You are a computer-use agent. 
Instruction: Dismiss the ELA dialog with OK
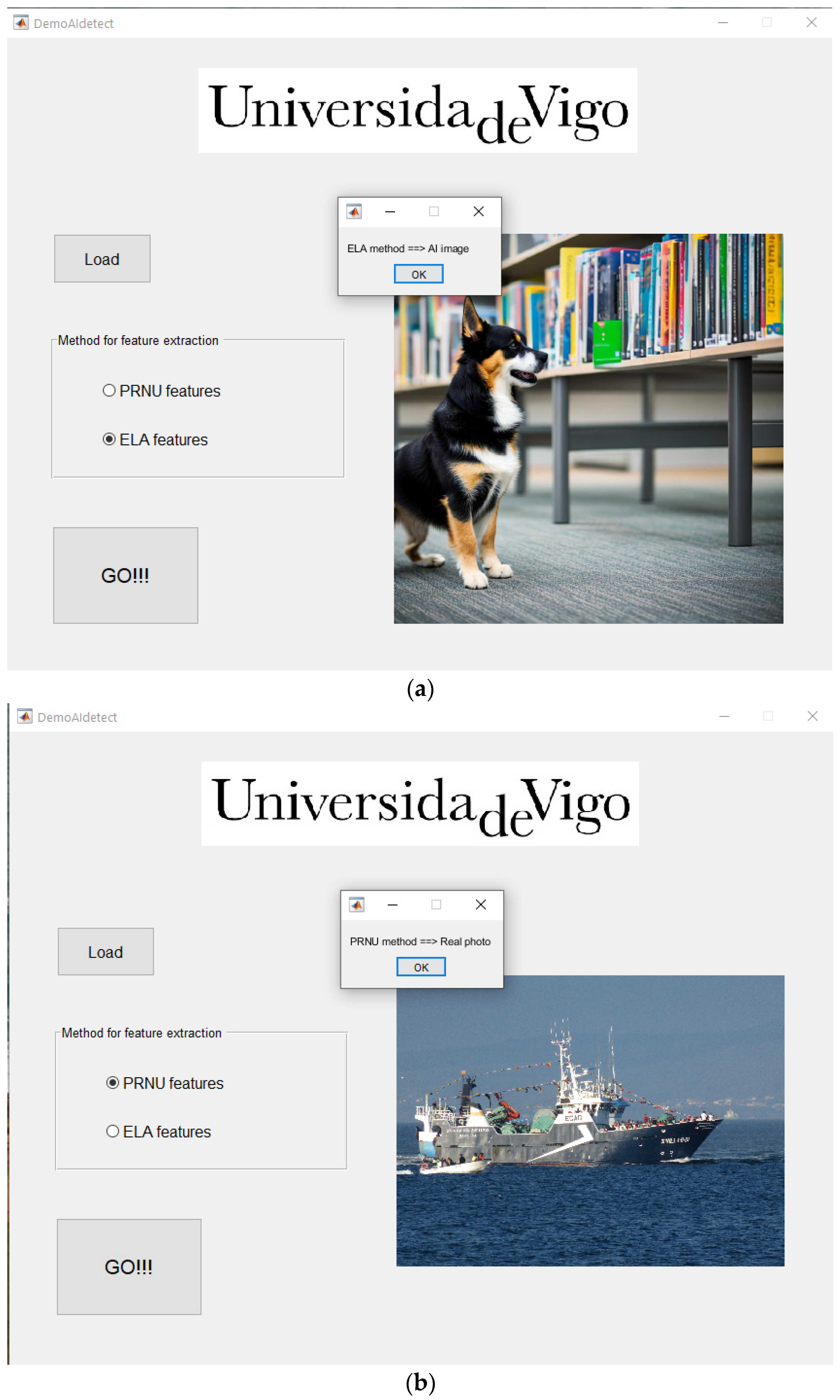point(418,274)
